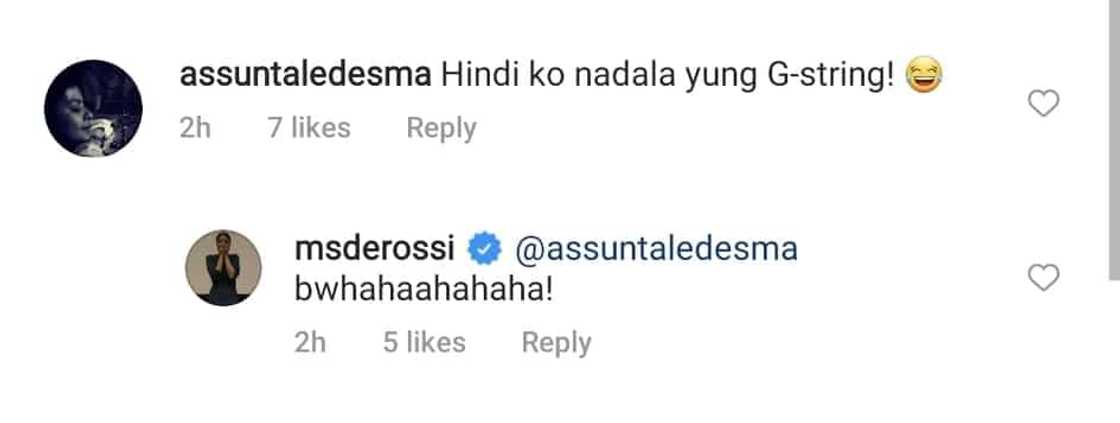1120x423 pixels.
Task: Like the msderossi reply with the heart
Action: click(x=1043, y=278)
